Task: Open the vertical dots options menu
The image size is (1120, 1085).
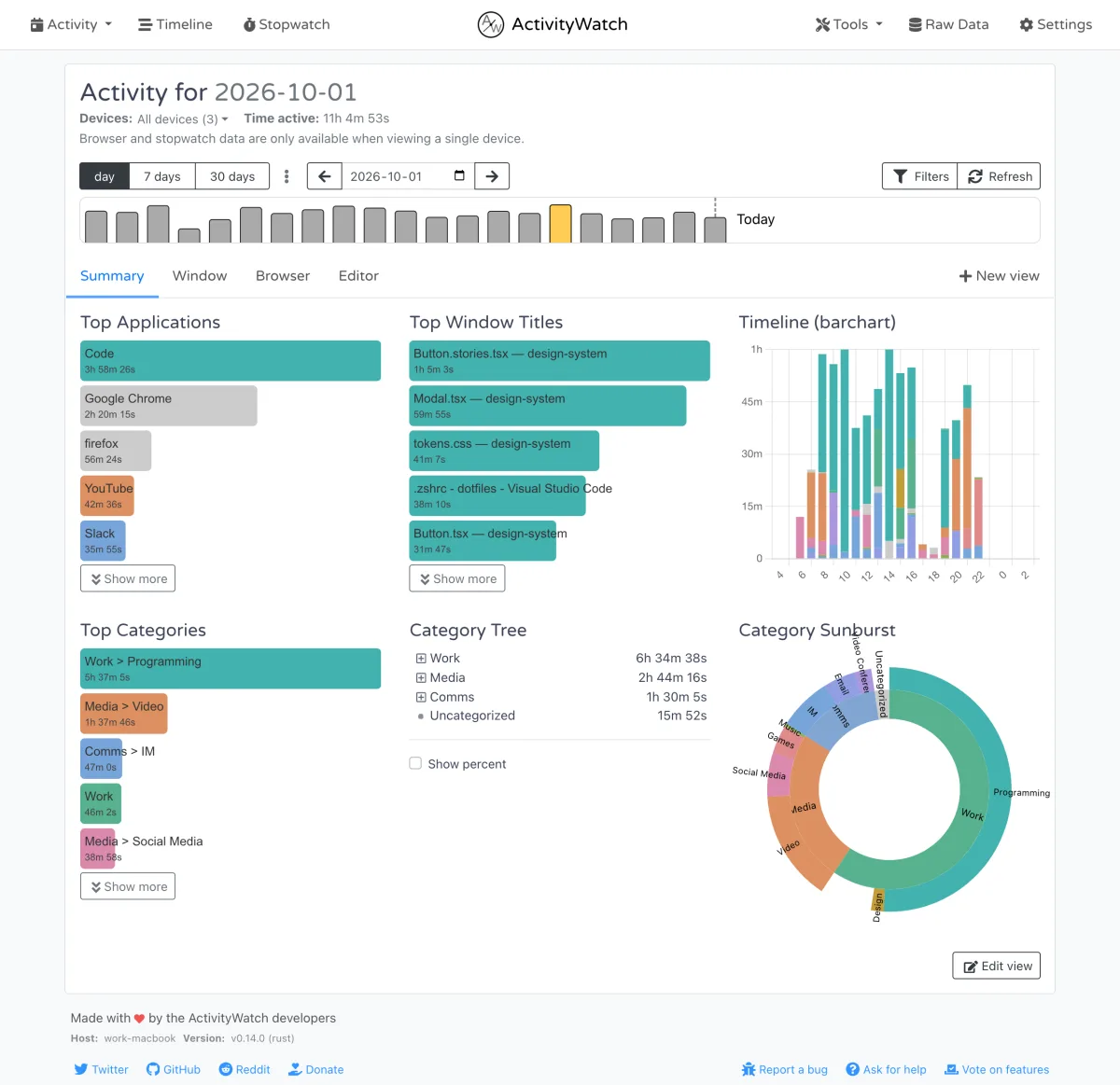Action: pyautogui.click(x=287, y=176)
